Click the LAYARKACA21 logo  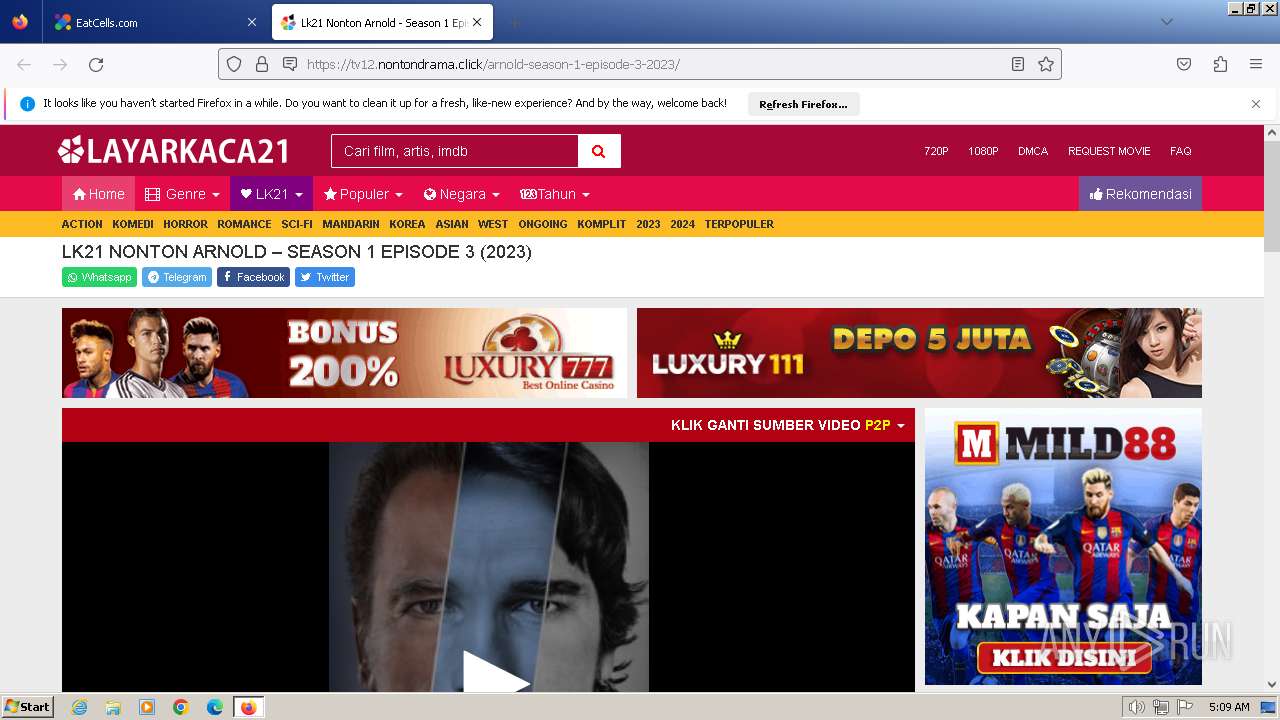click(x=173, y=151)
